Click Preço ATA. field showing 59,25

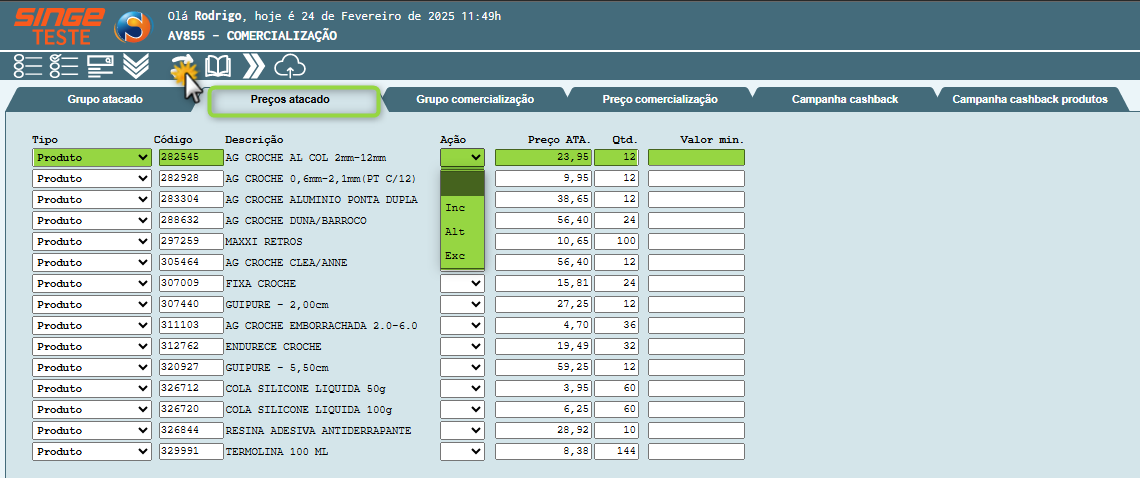tap(542, 367)
